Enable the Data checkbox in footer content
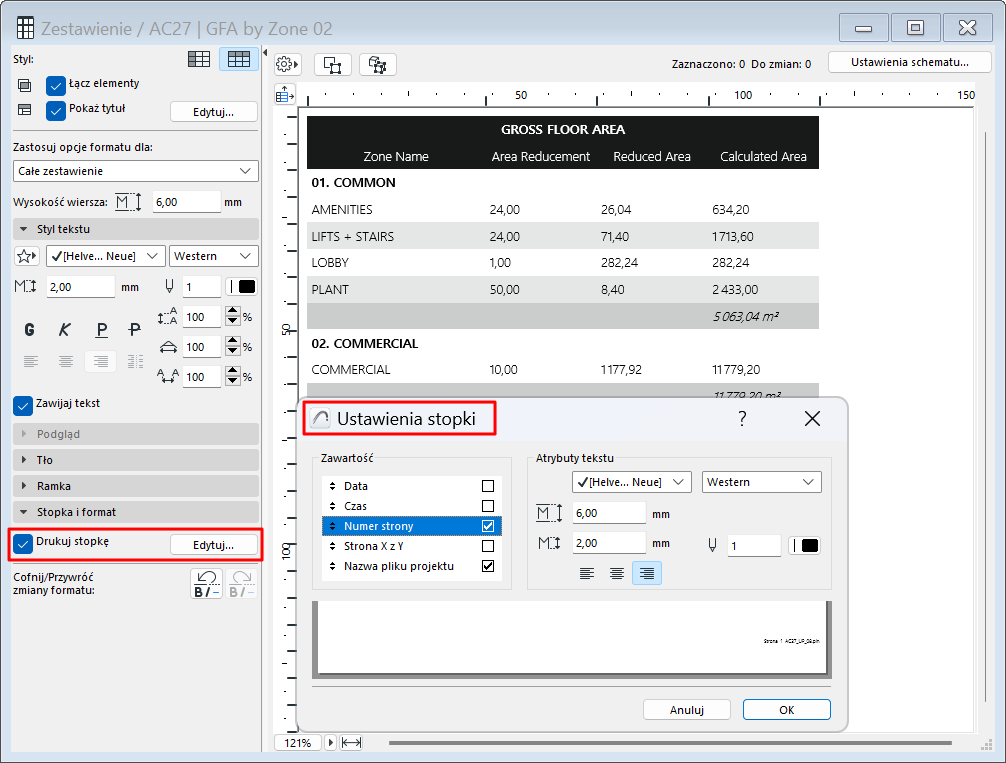1006x763 pixels. pyautogui.click(x=488, y=486)
